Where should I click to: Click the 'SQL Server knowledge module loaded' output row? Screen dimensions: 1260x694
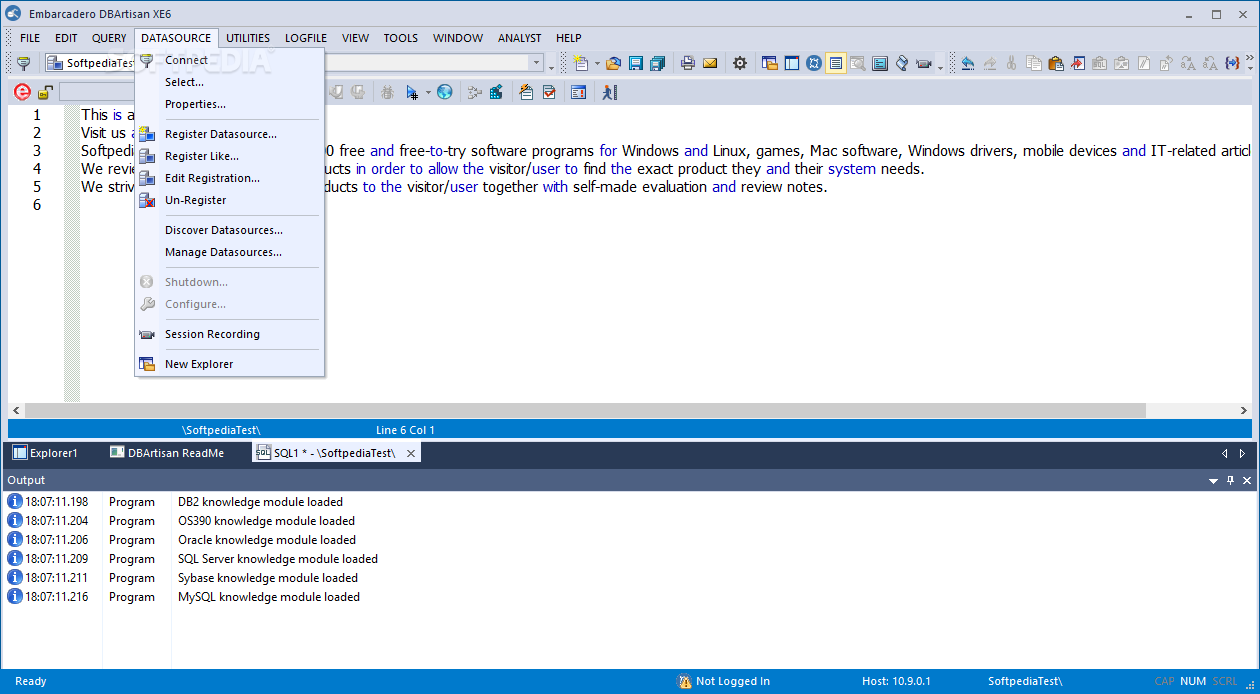tap(630, 559)
